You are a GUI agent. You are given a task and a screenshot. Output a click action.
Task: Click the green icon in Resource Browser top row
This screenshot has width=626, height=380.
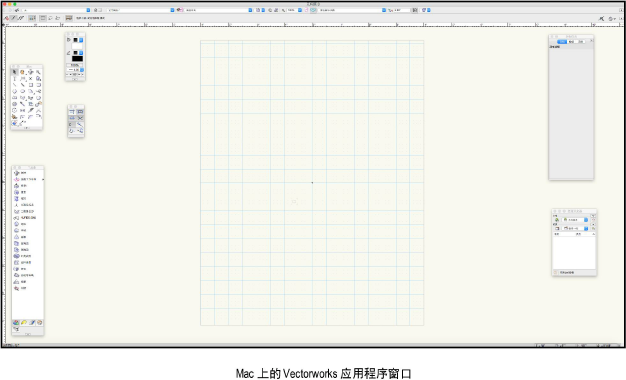point(557,220)
